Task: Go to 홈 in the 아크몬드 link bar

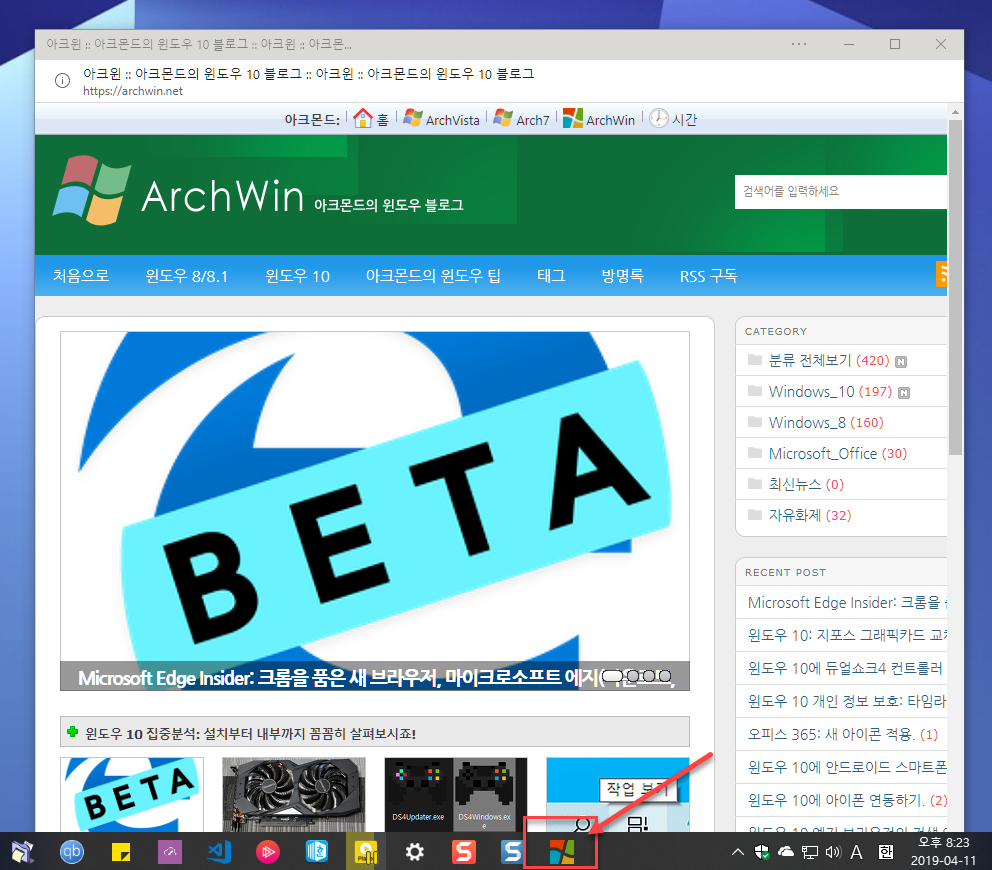Action: (x=371, y=119)
